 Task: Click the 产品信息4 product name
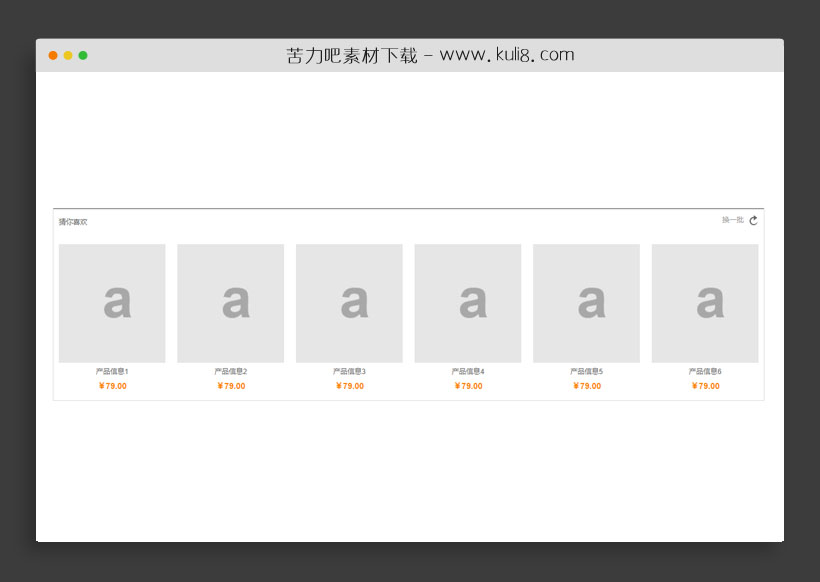[468, 372]
